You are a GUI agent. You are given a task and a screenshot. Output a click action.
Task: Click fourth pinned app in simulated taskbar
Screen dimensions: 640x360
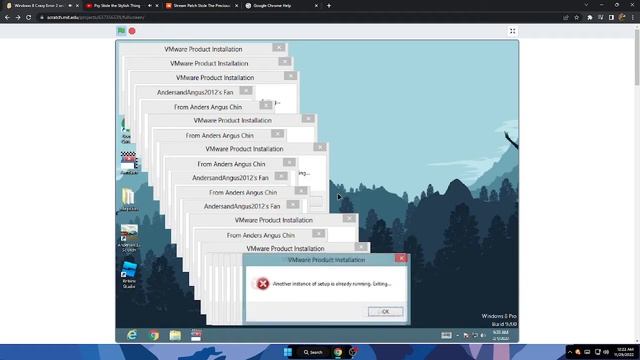coord(196,335)
